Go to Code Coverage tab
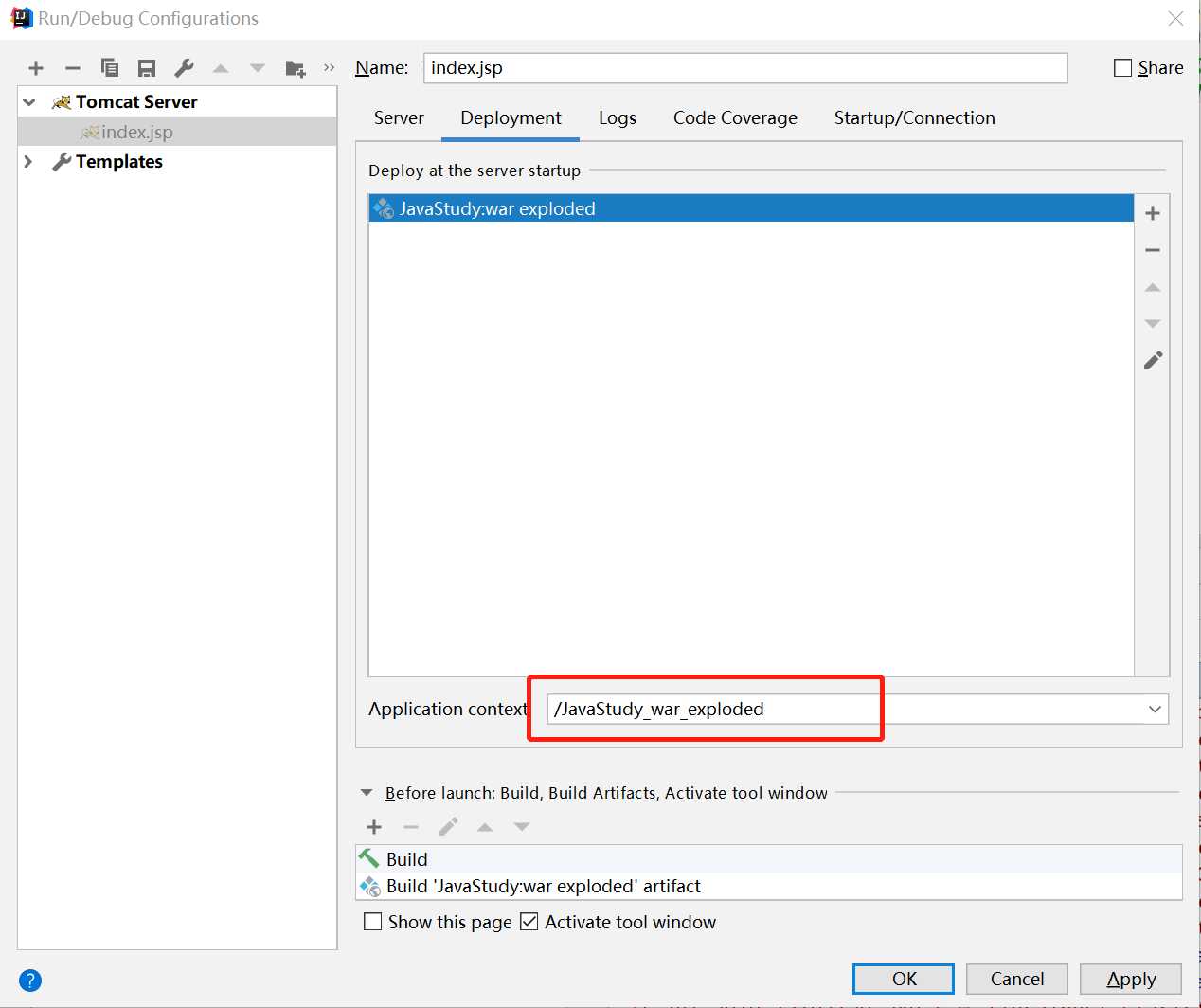This screenshot has height=1008, width=1201. coord(735,118)
